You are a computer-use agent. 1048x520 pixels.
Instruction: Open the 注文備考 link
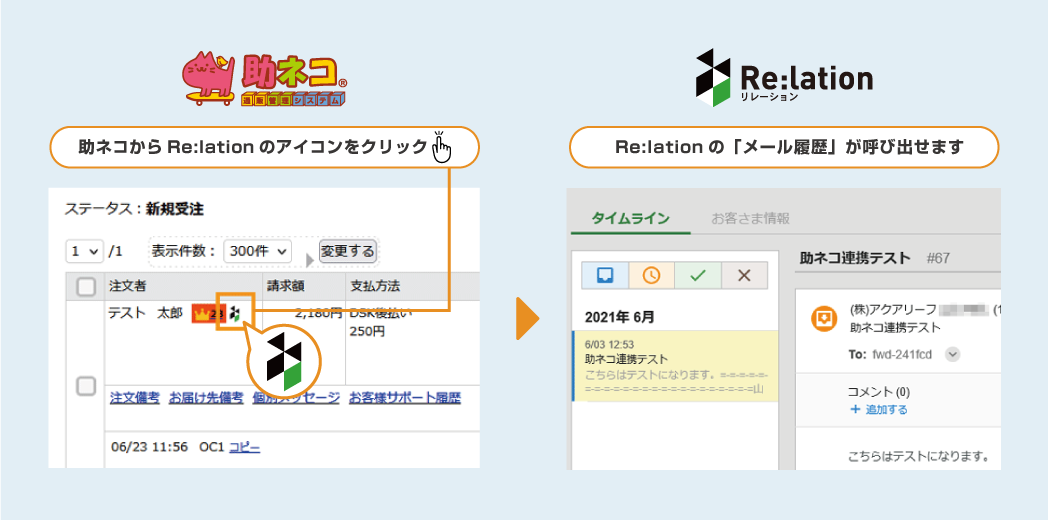[135, 398]
